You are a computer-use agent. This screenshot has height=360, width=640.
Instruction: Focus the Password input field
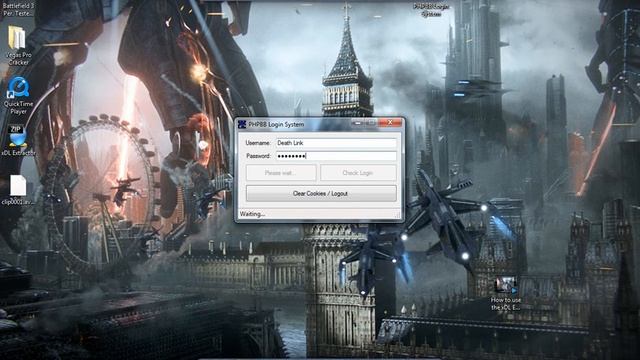click(336, 156)
